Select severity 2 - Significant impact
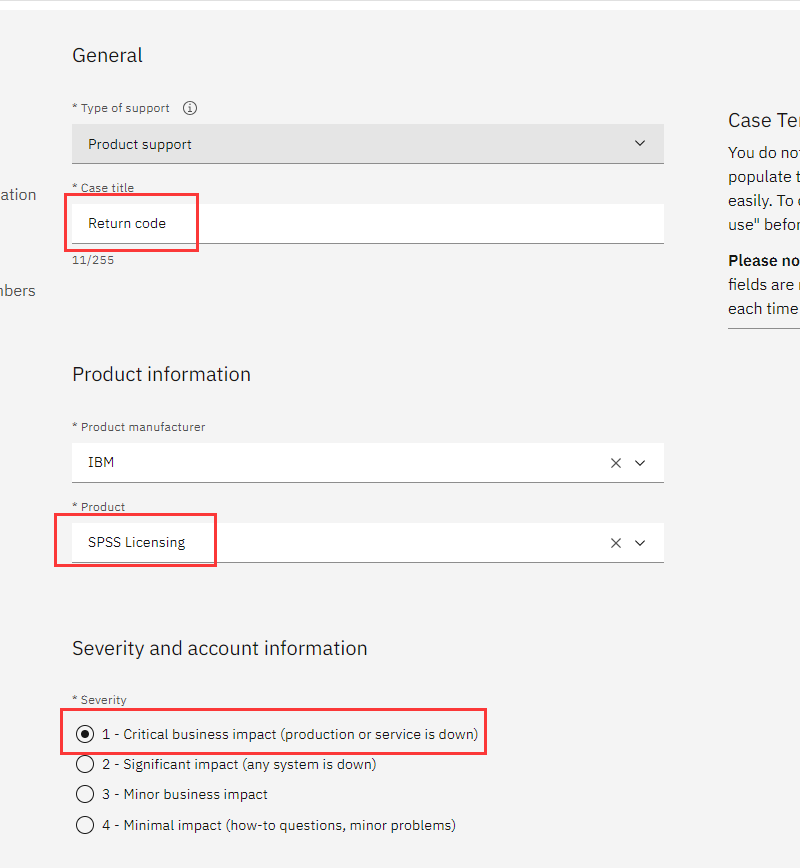 (x=86, y=765)
